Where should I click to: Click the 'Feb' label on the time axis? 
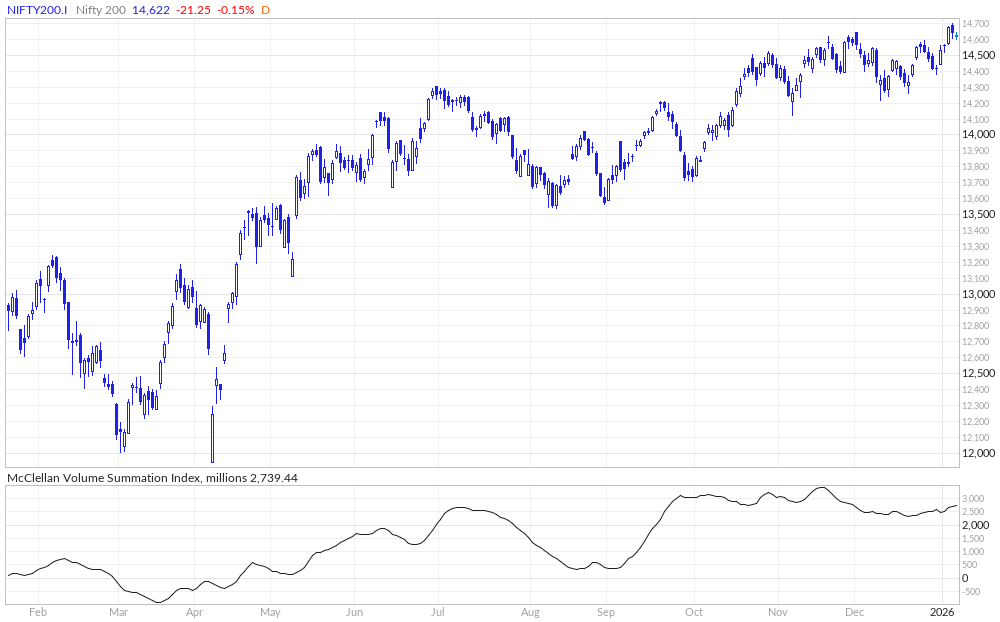click(x=38, y=611)
